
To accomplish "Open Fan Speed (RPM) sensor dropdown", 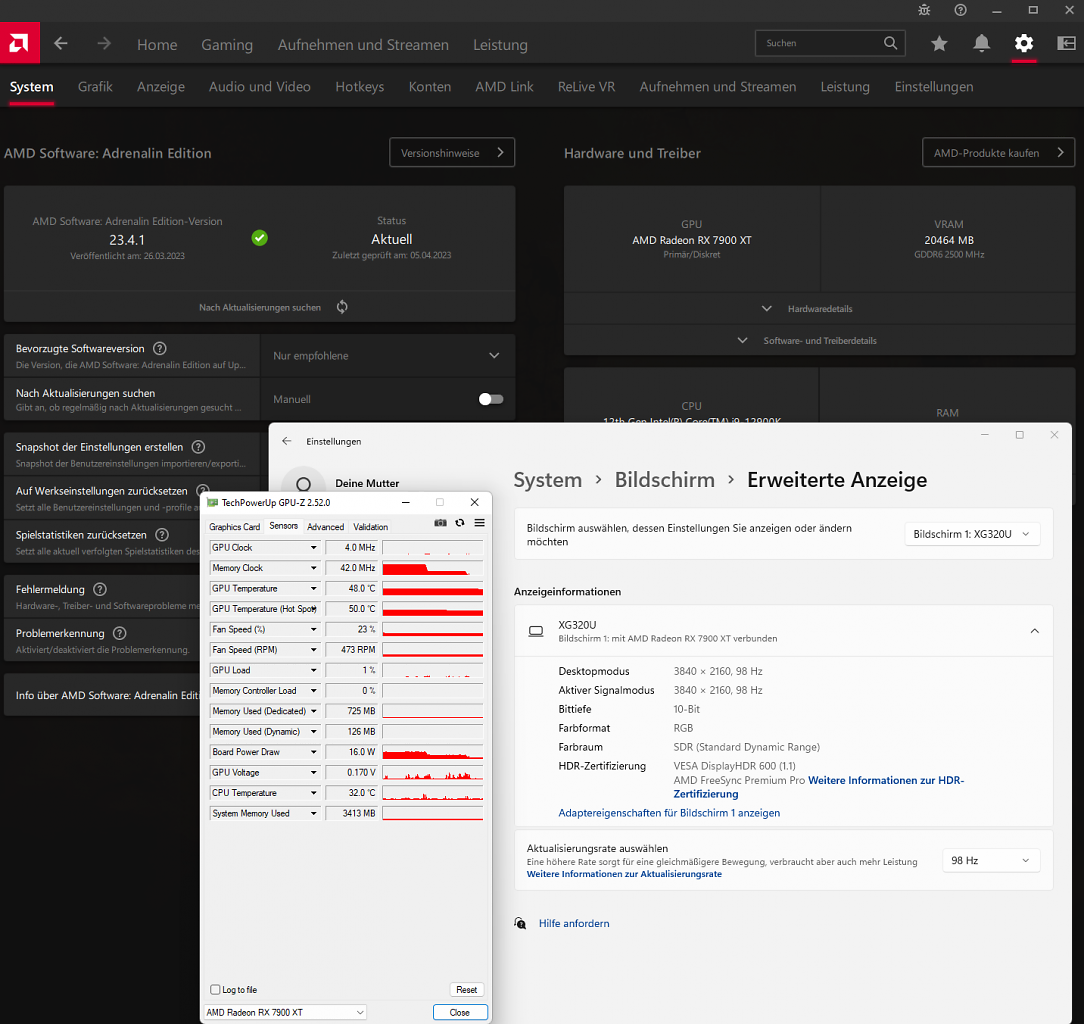I will click(x=313, y=650).
